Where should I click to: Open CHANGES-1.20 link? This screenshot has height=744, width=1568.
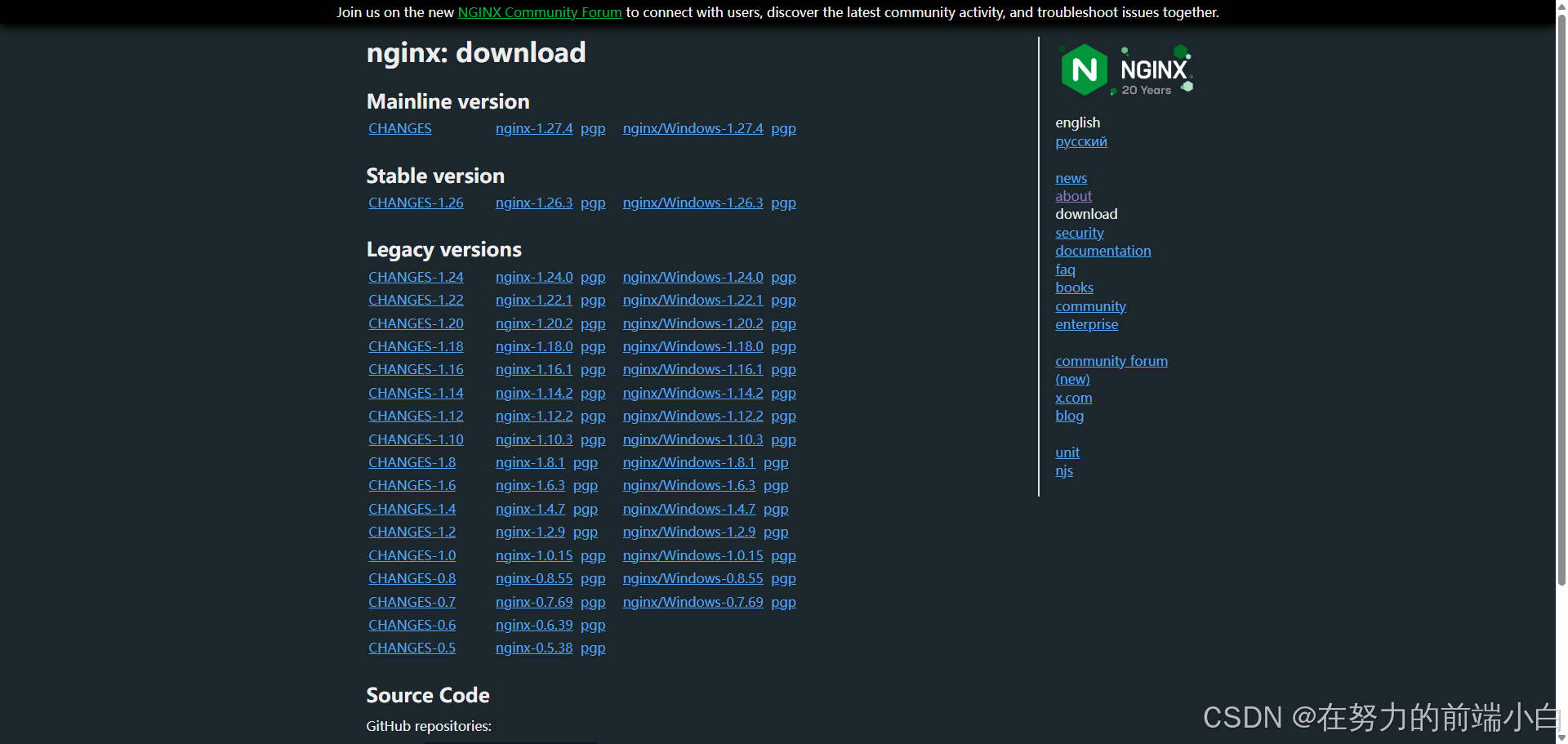pos(416,323)
